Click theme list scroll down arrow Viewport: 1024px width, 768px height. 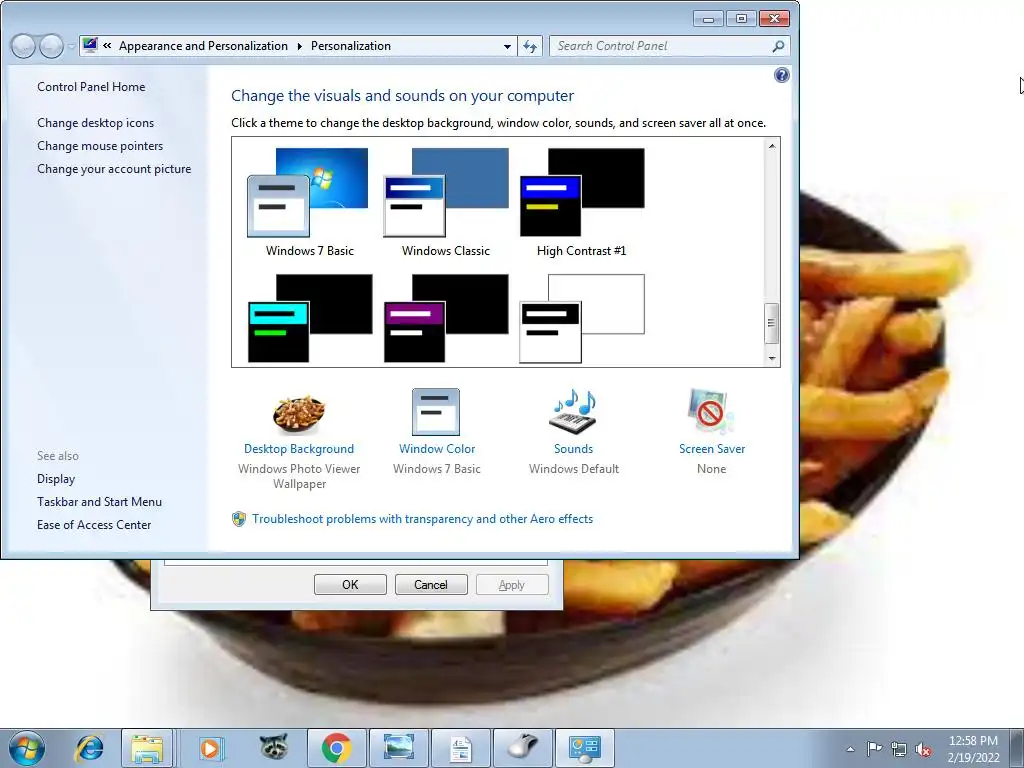point(772,358)
